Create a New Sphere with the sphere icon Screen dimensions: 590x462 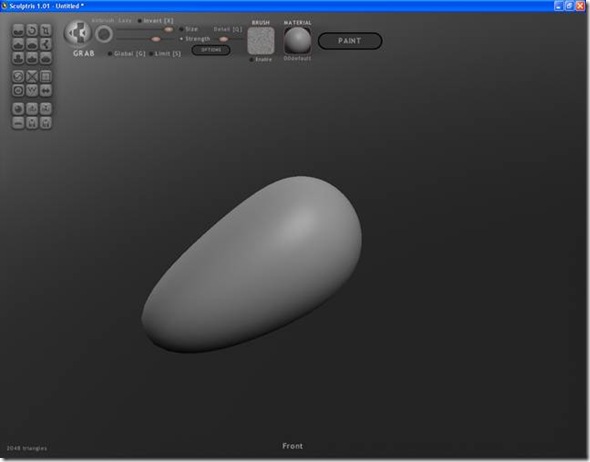pyautogui.click(x=18, y=109)
